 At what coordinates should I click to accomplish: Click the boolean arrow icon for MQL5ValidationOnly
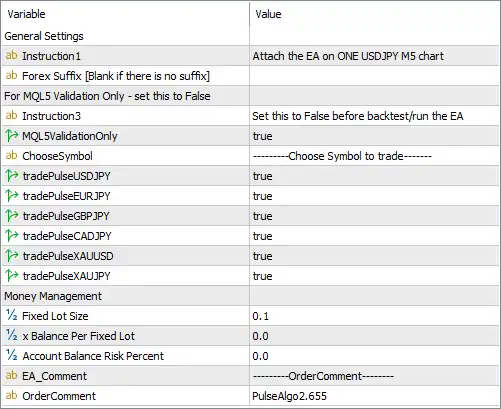(12, 136)
